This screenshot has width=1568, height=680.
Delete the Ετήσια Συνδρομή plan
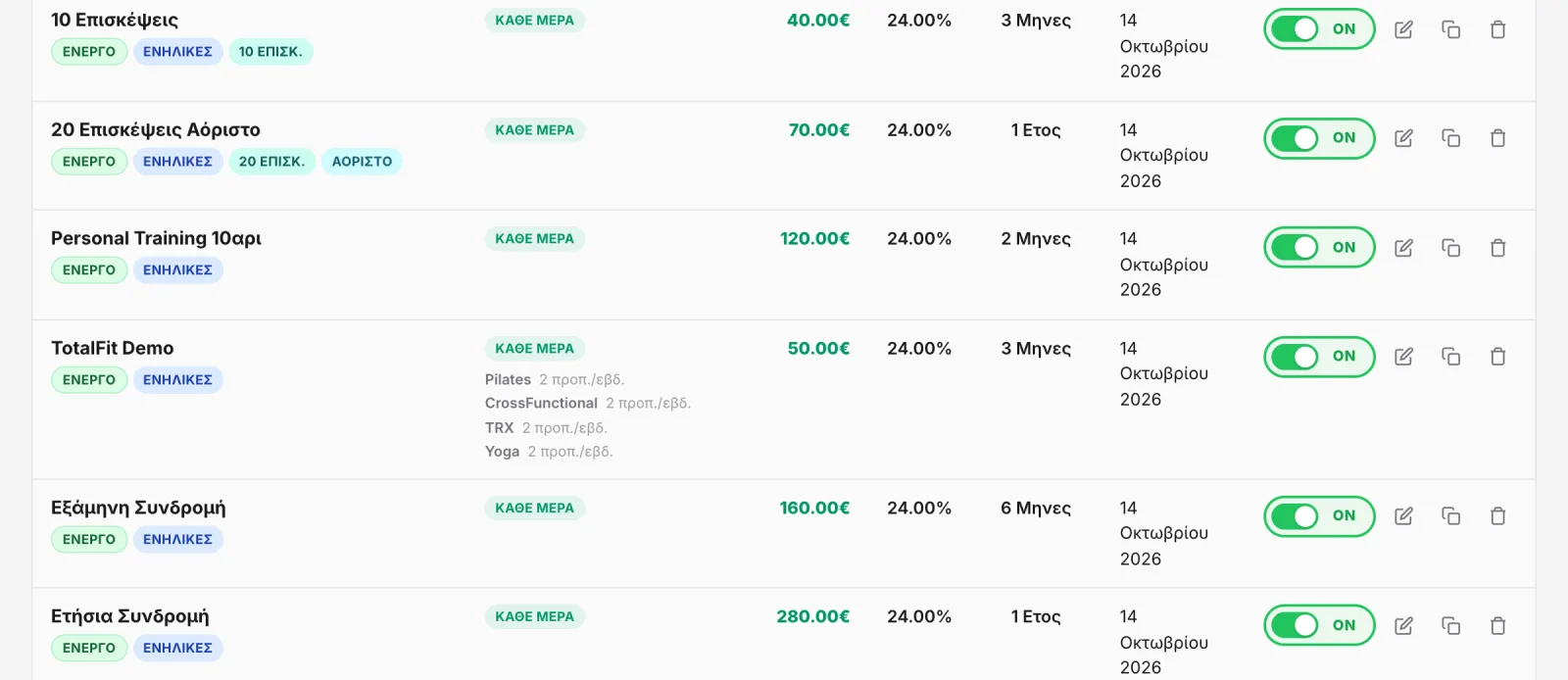pyautogui.click(x=1497, y=625)
